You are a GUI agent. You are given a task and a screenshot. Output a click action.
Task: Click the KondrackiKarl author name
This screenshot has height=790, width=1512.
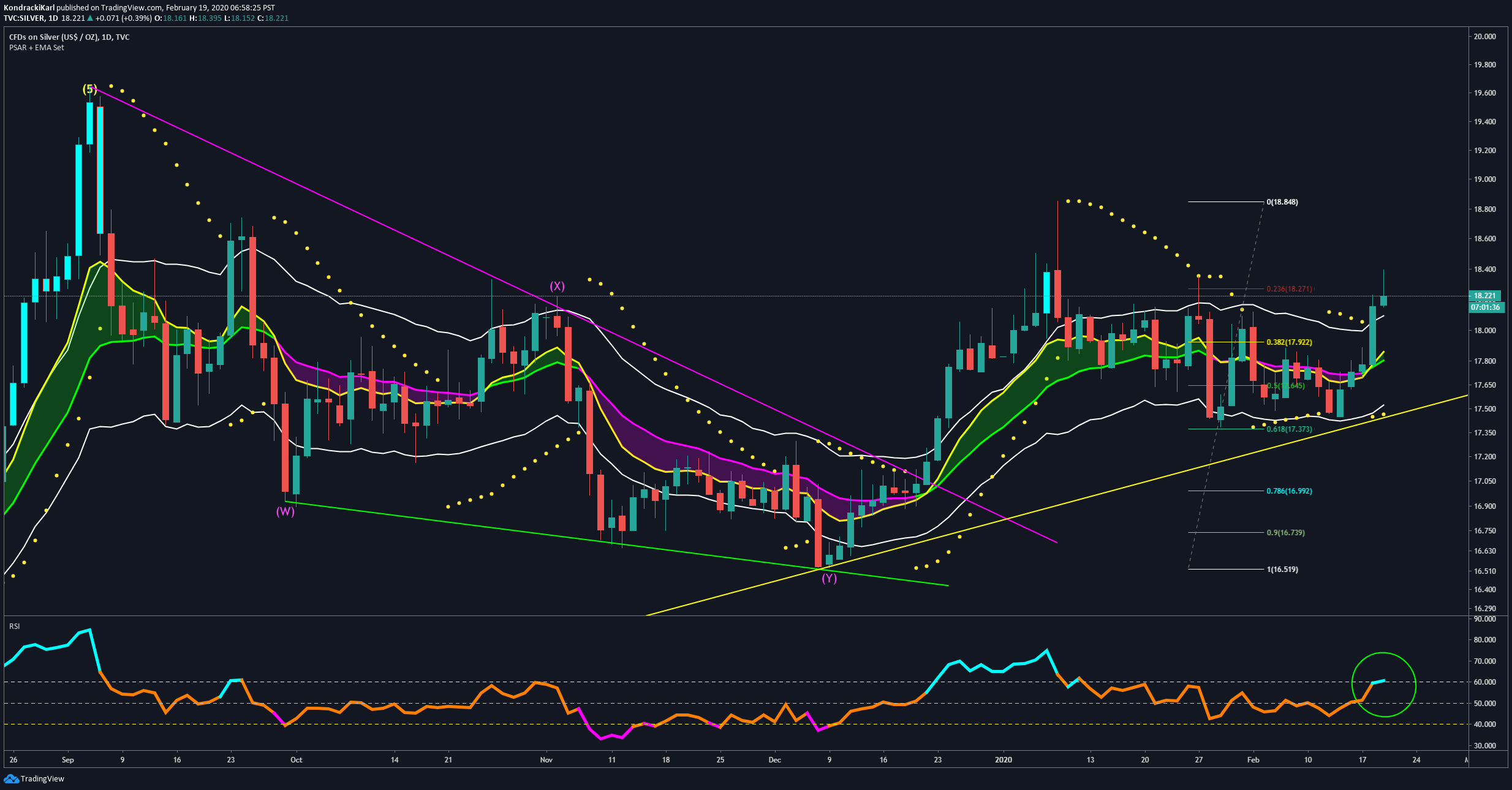[29, 8]
